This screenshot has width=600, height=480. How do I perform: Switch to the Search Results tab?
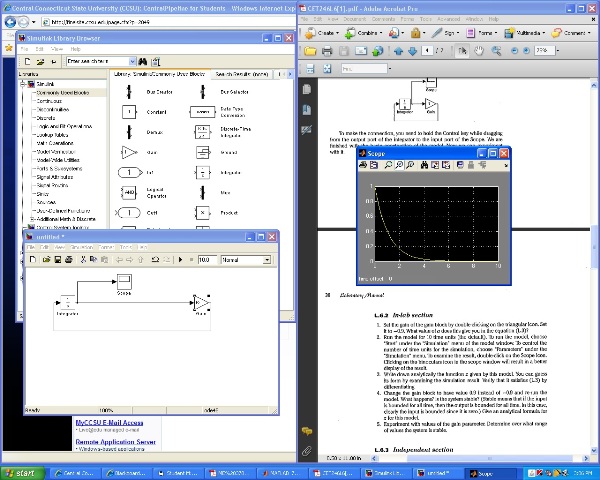coord(241,74)
